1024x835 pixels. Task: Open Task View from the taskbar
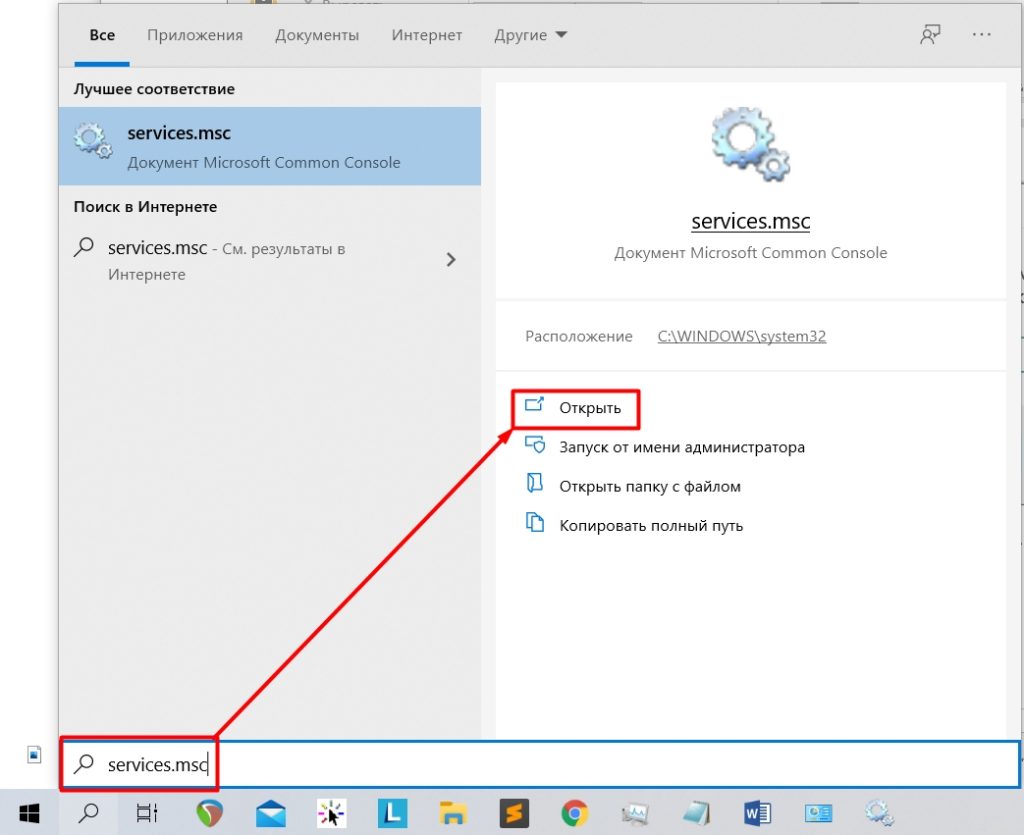[147, 812]
